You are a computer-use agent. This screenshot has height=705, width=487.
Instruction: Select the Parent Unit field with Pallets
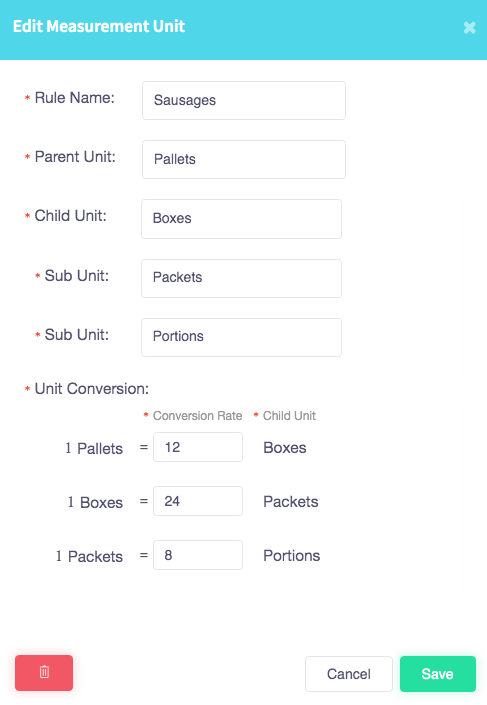[x=244, y=159]
